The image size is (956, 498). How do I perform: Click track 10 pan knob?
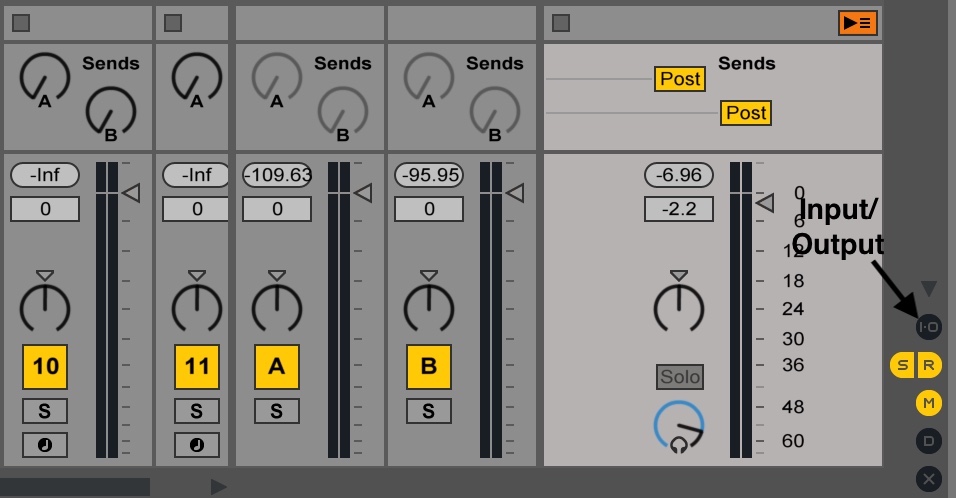45,308
